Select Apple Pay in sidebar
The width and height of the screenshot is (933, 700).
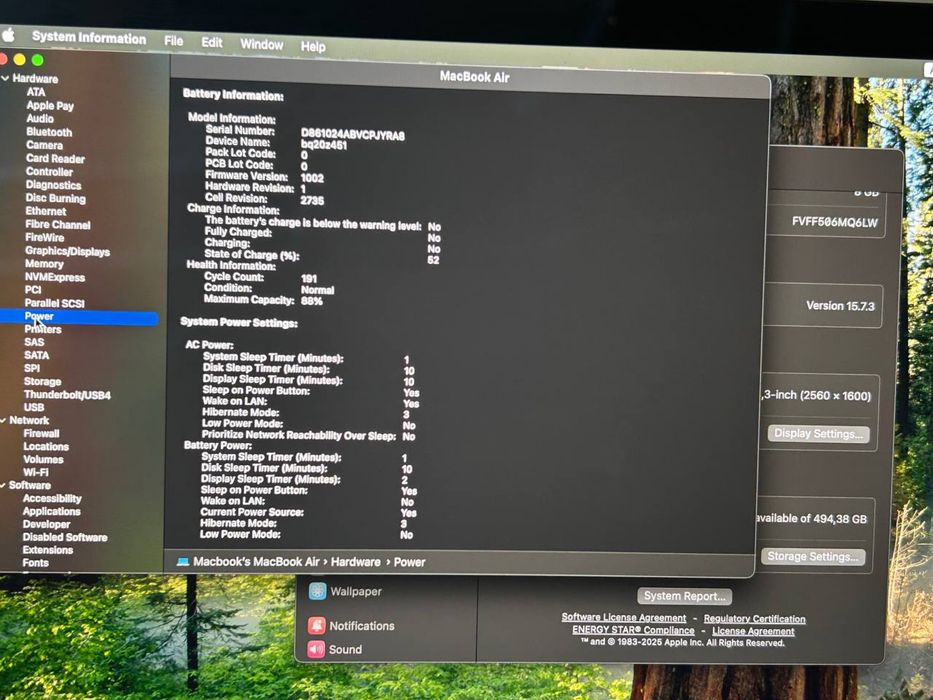click(50, 106)
